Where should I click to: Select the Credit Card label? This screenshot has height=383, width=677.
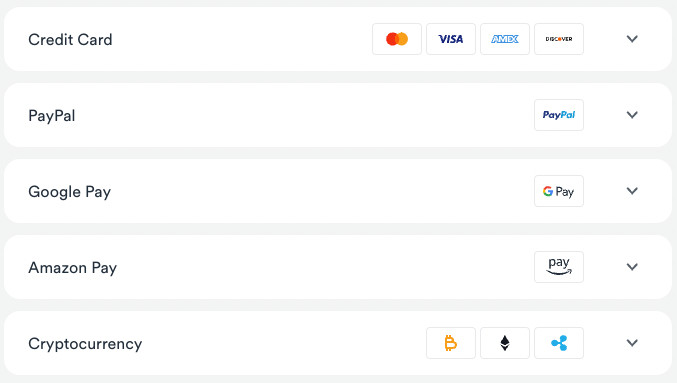(70, 40)
